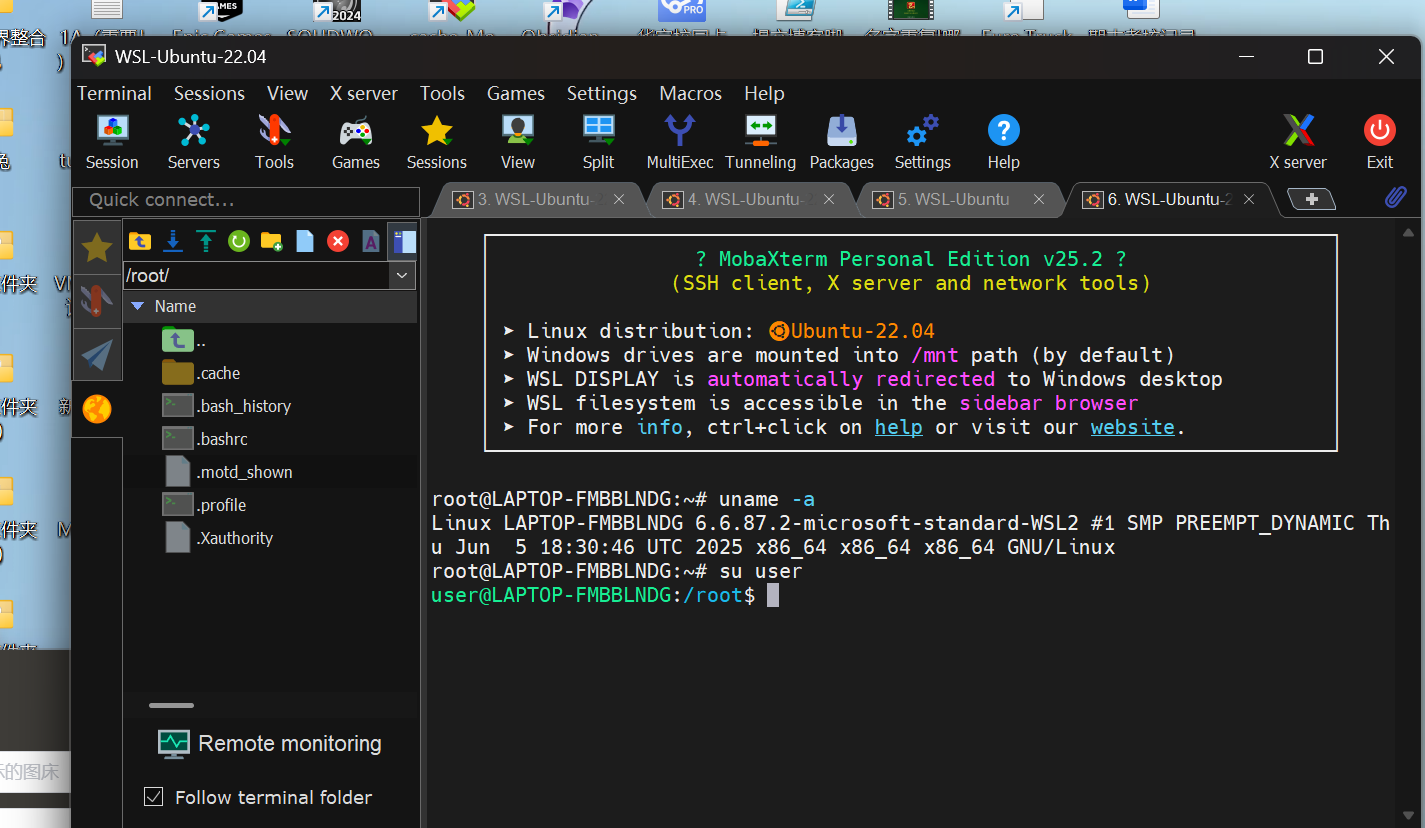Open the Session toolbar button
The image size is (1425, 828).
click(112, 143)
